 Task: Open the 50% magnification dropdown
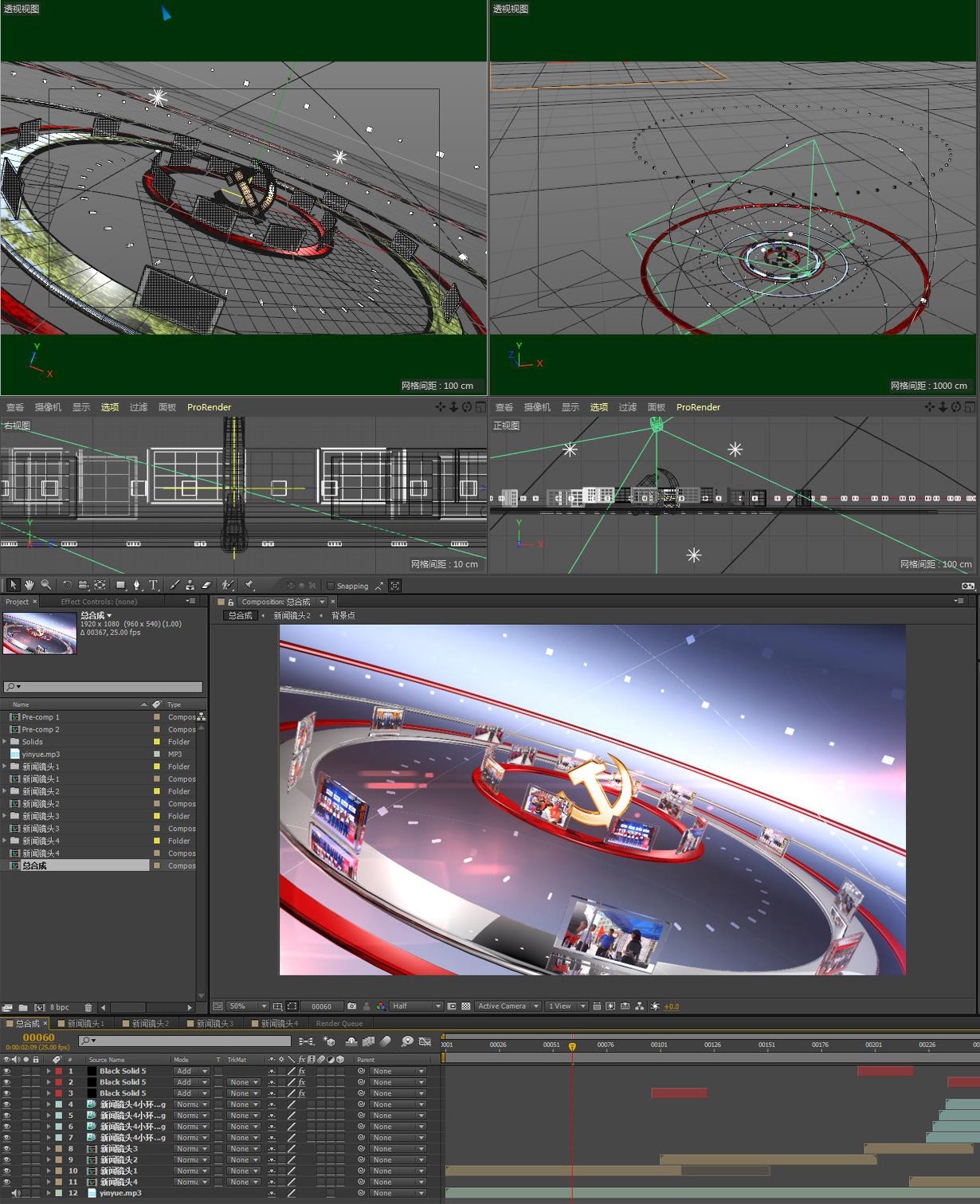[248, 1006]
